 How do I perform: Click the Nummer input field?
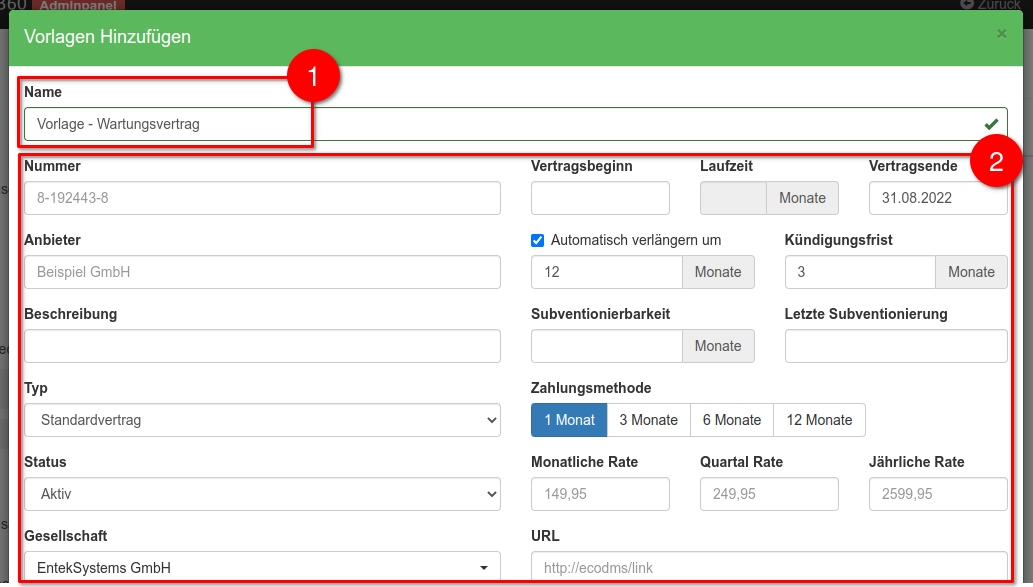[x=262, y=198]
